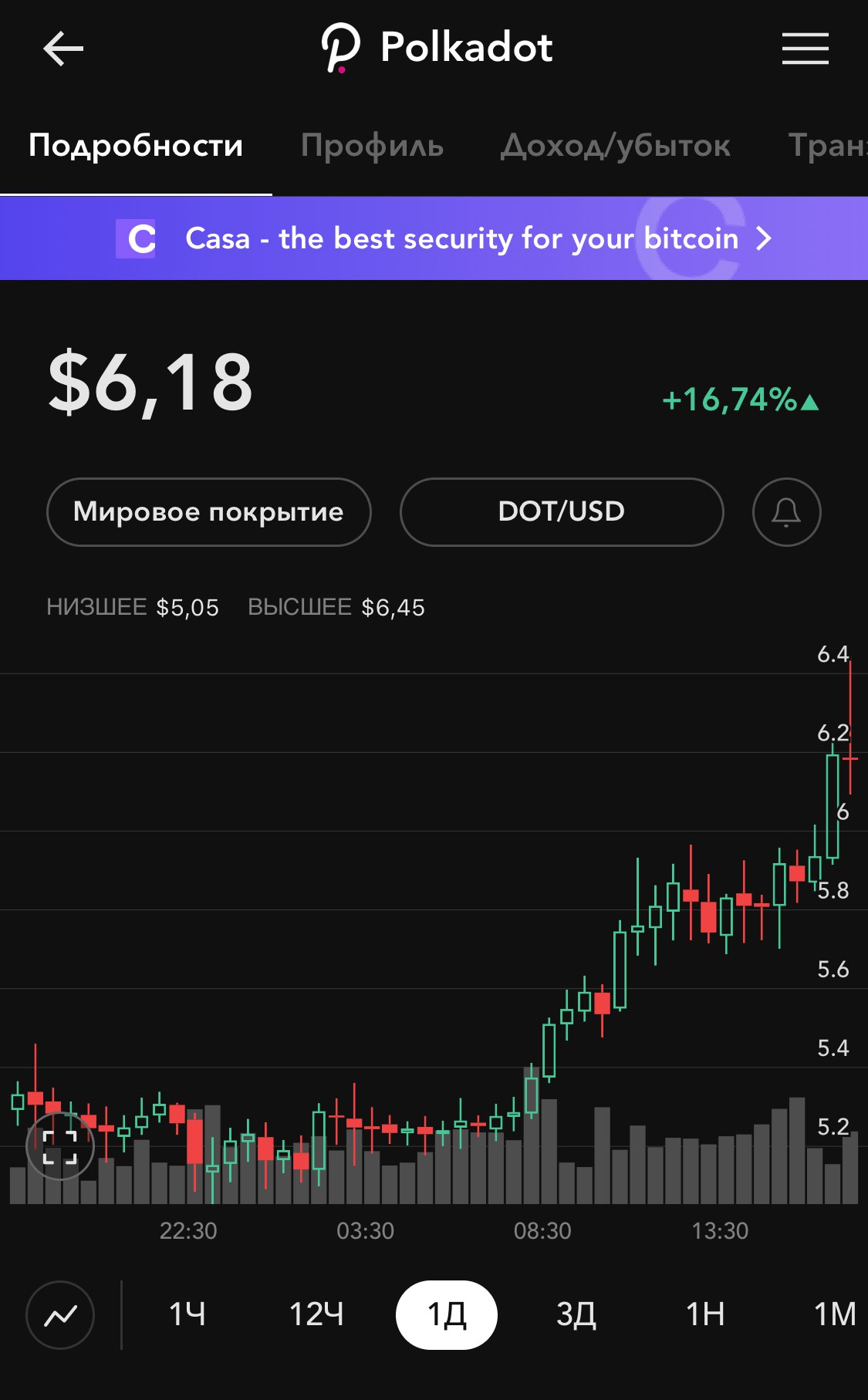Open DOT/USD pair selector
Screen dimensions: 868x1400
(x=562, y=512)
